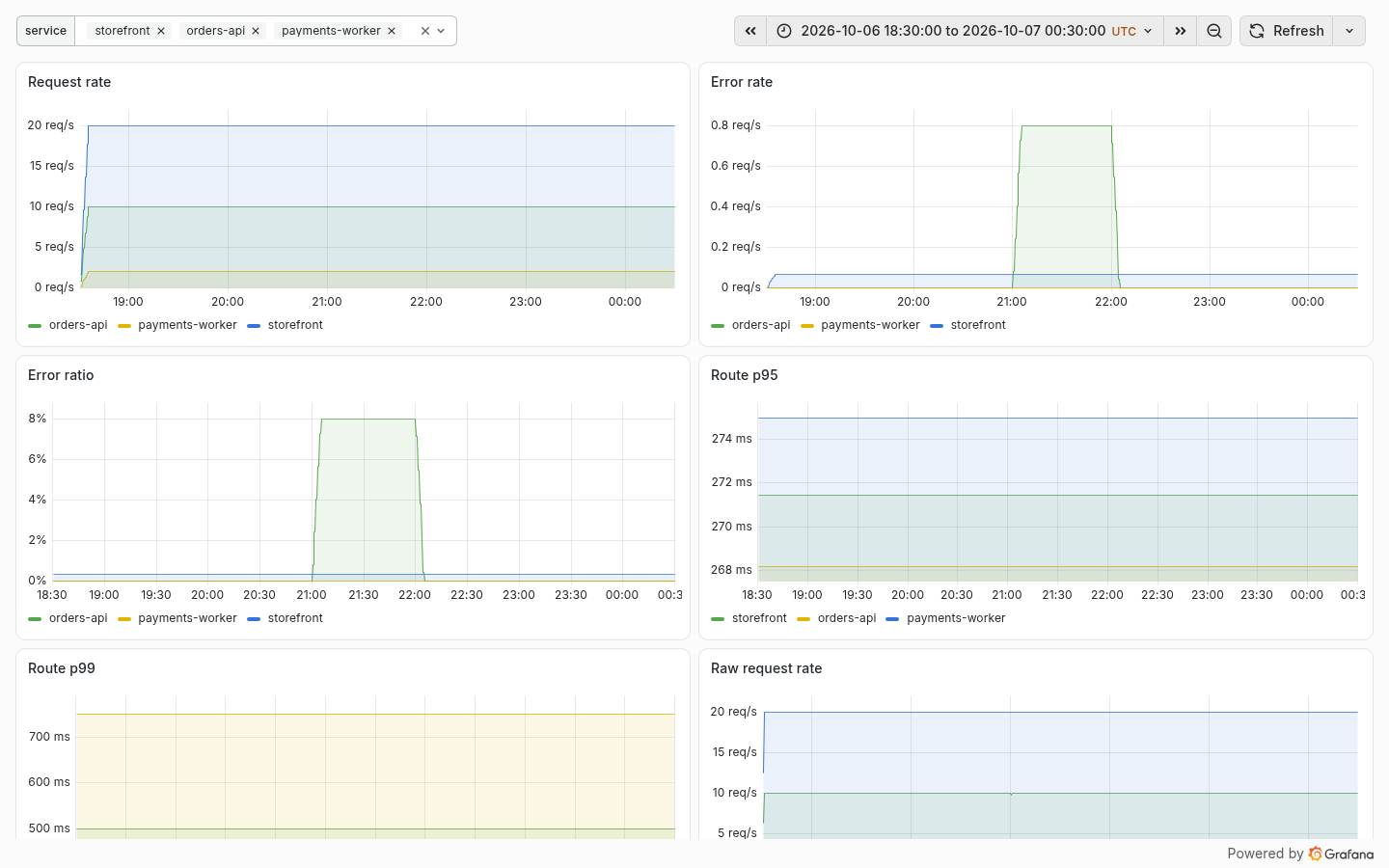Open the Grafana logo link
Screen dimensions: 1389x868
click(x=1341, y=854)
